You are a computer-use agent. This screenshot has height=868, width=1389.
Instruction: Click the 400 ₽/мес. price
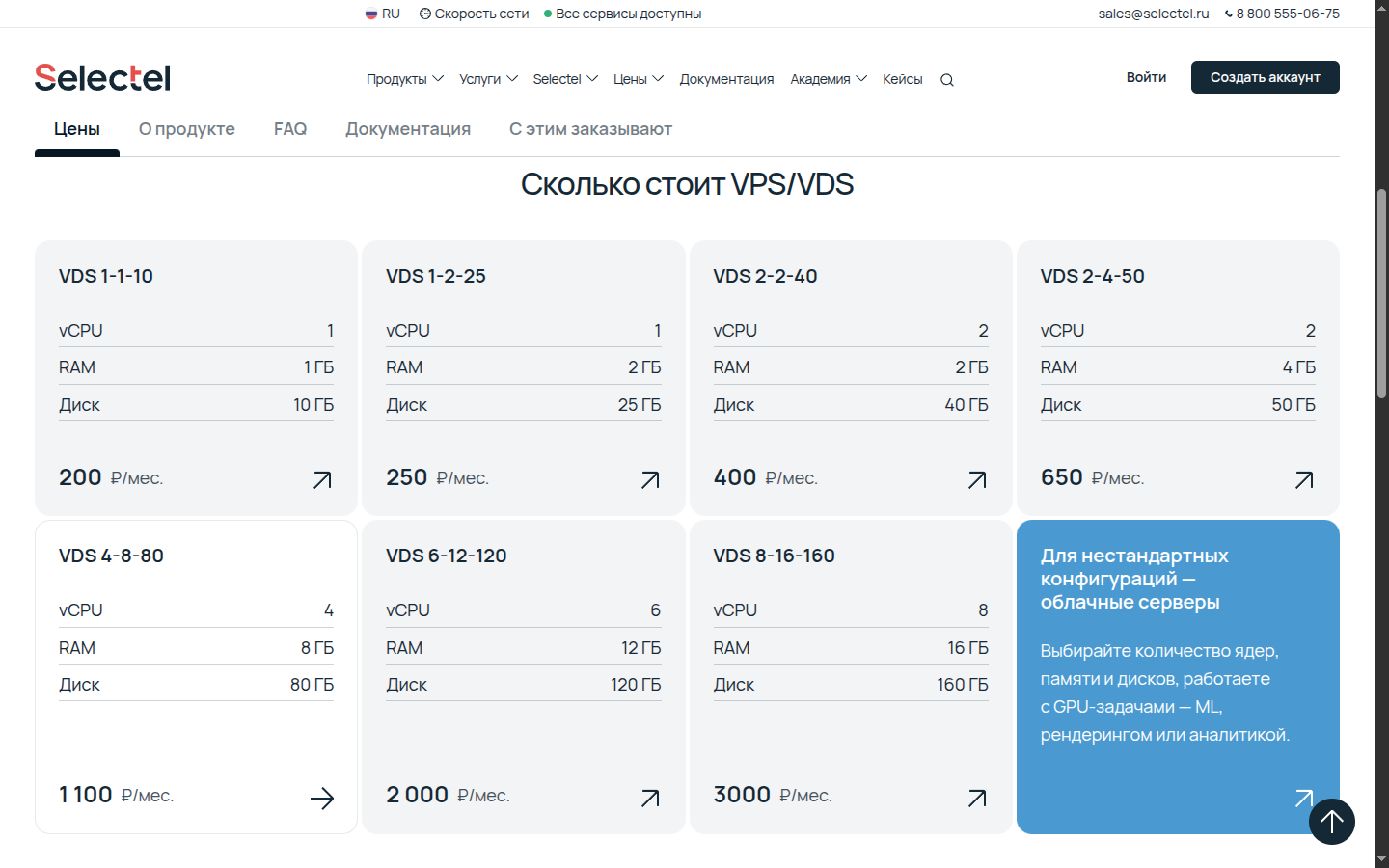click(x=765, y=477)
